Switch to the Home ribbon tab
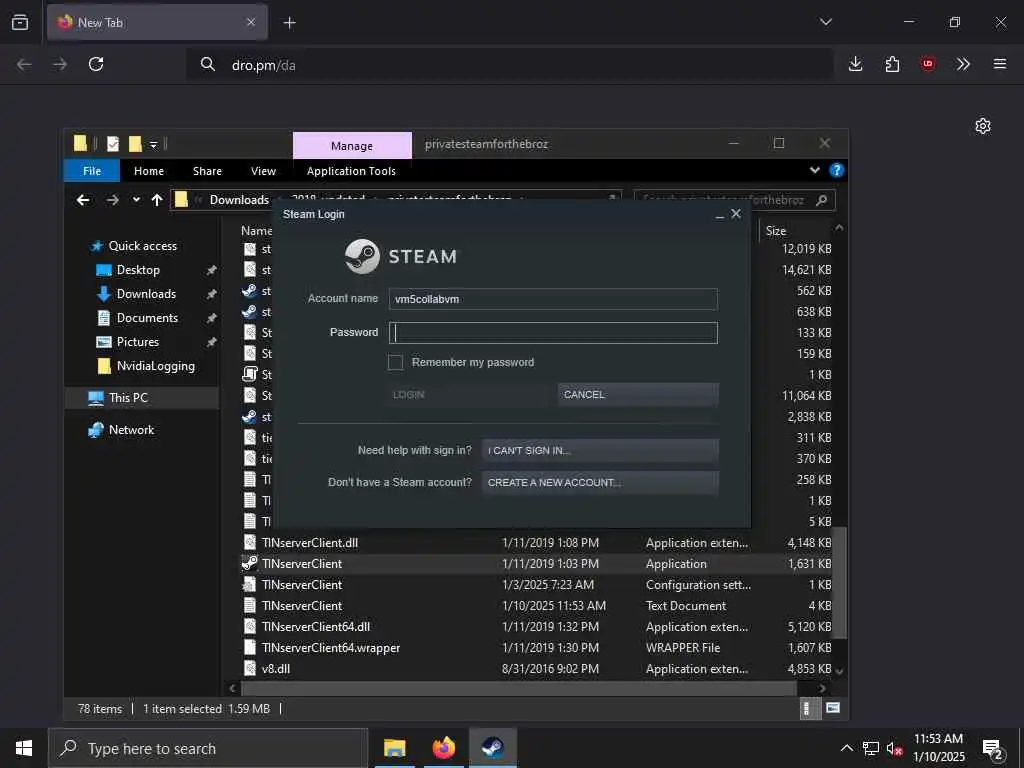Screen dimensions: 1024x768 (x=149, y=171)
